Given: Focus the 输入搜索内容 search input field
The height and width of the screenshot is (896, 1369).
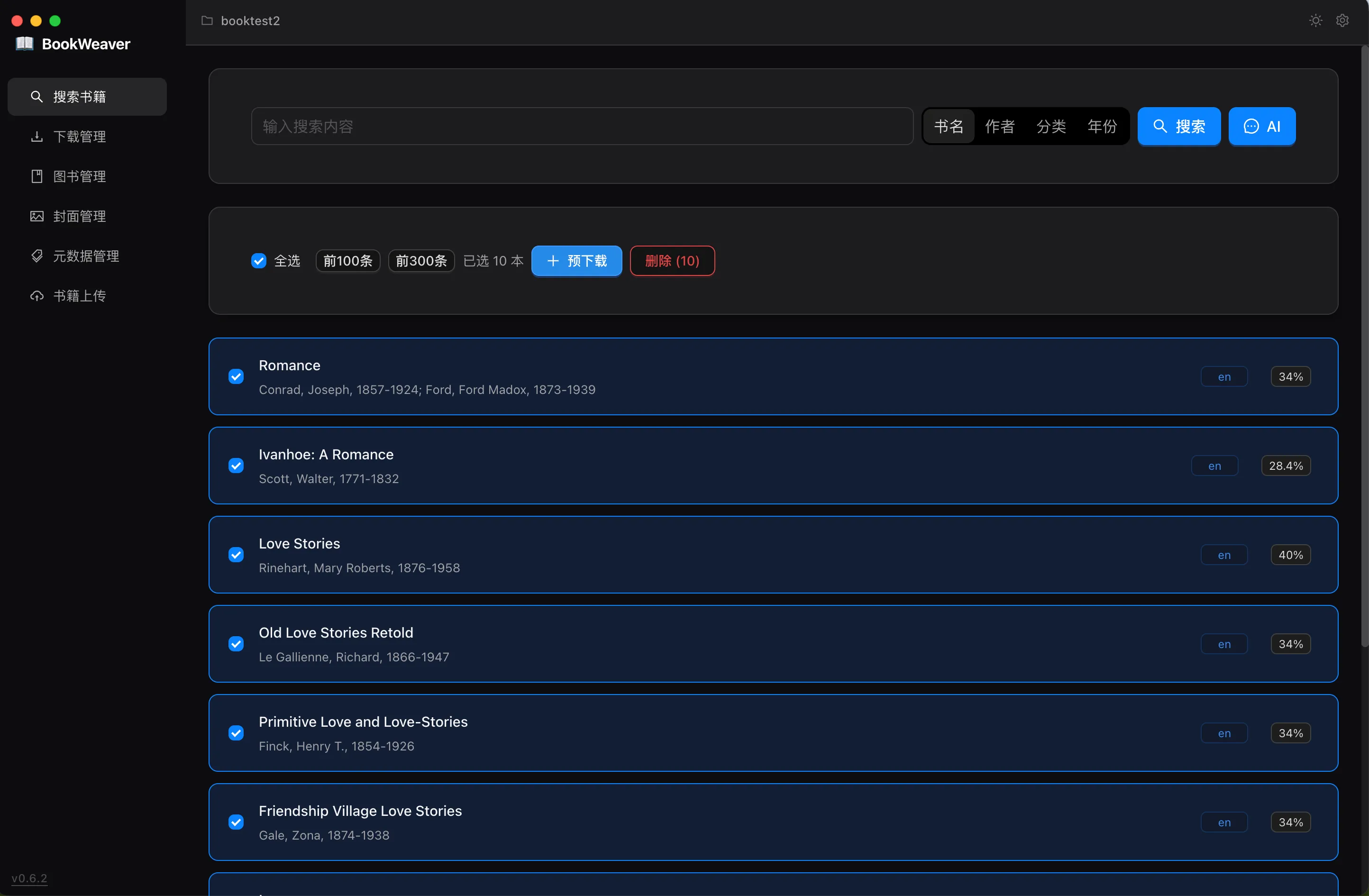Looking at the screenshot, I should [581, 126].
